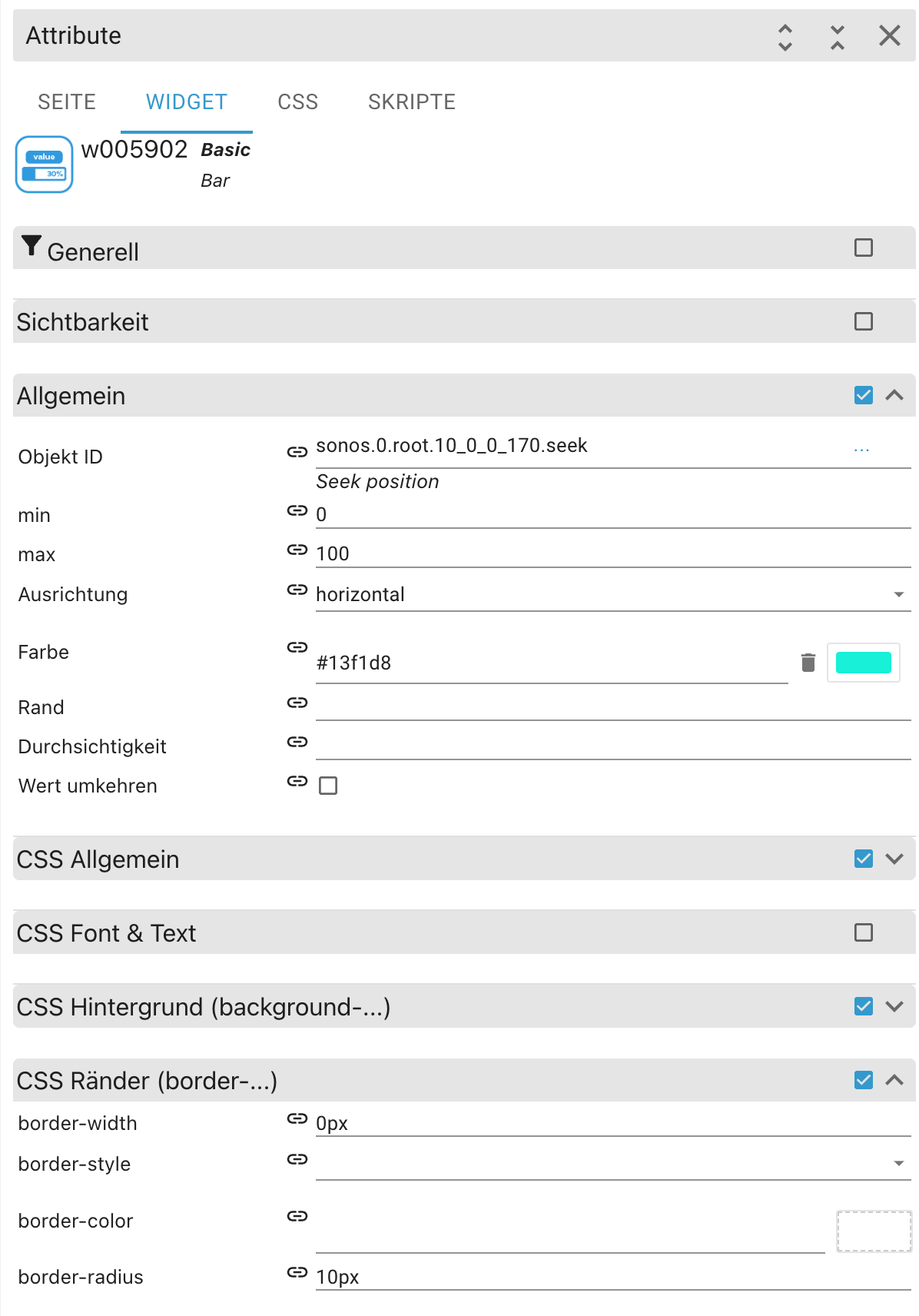The image size is (919, 1316).
Task: Click the Basic Bar widget icon
Action: 45,164
